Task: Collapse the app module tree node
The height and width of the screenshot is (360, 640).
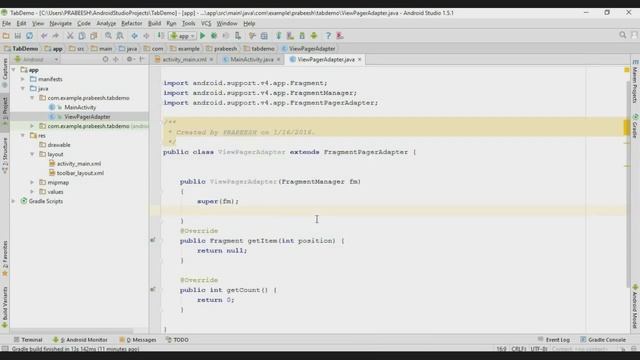Action: coord(14,70)
